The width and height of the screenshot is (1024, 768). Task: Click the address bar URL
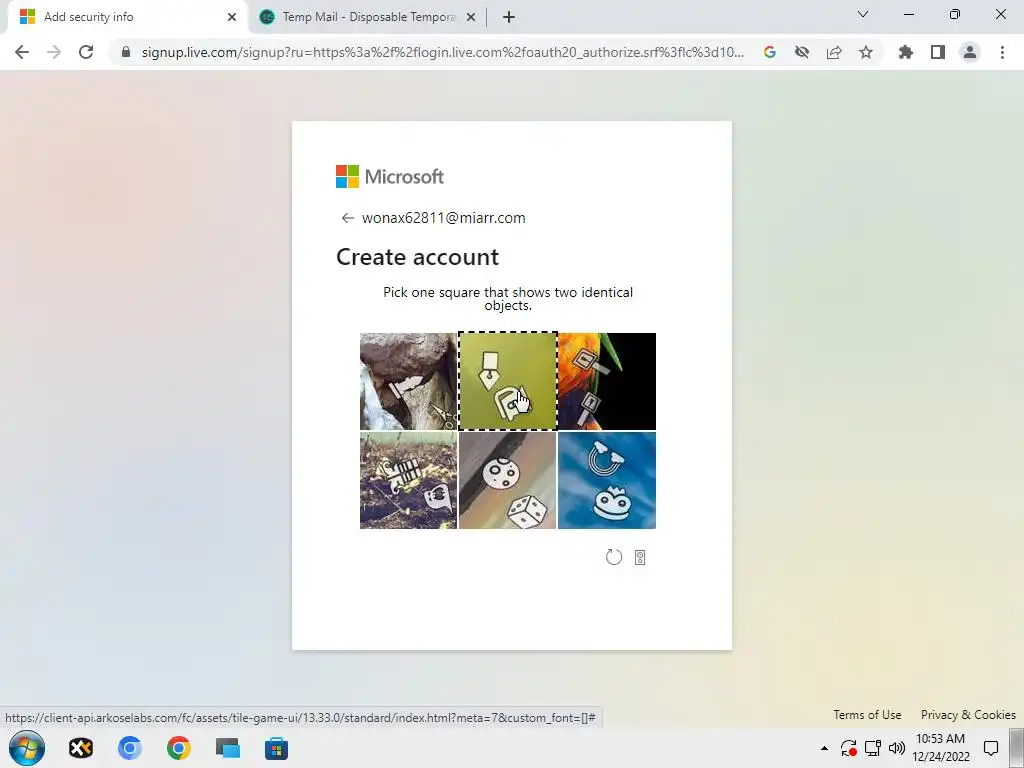pos(442,52)
